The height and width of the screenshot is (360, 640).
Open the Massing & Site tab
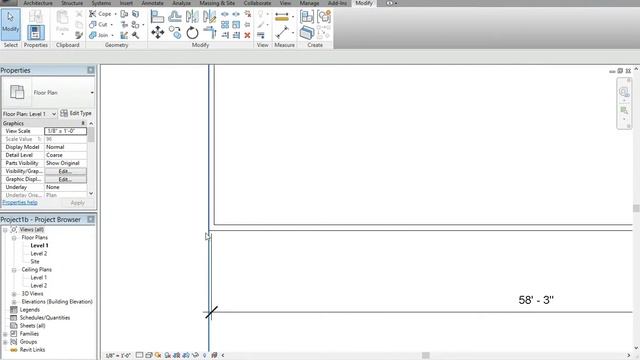[x=217, y=3]
